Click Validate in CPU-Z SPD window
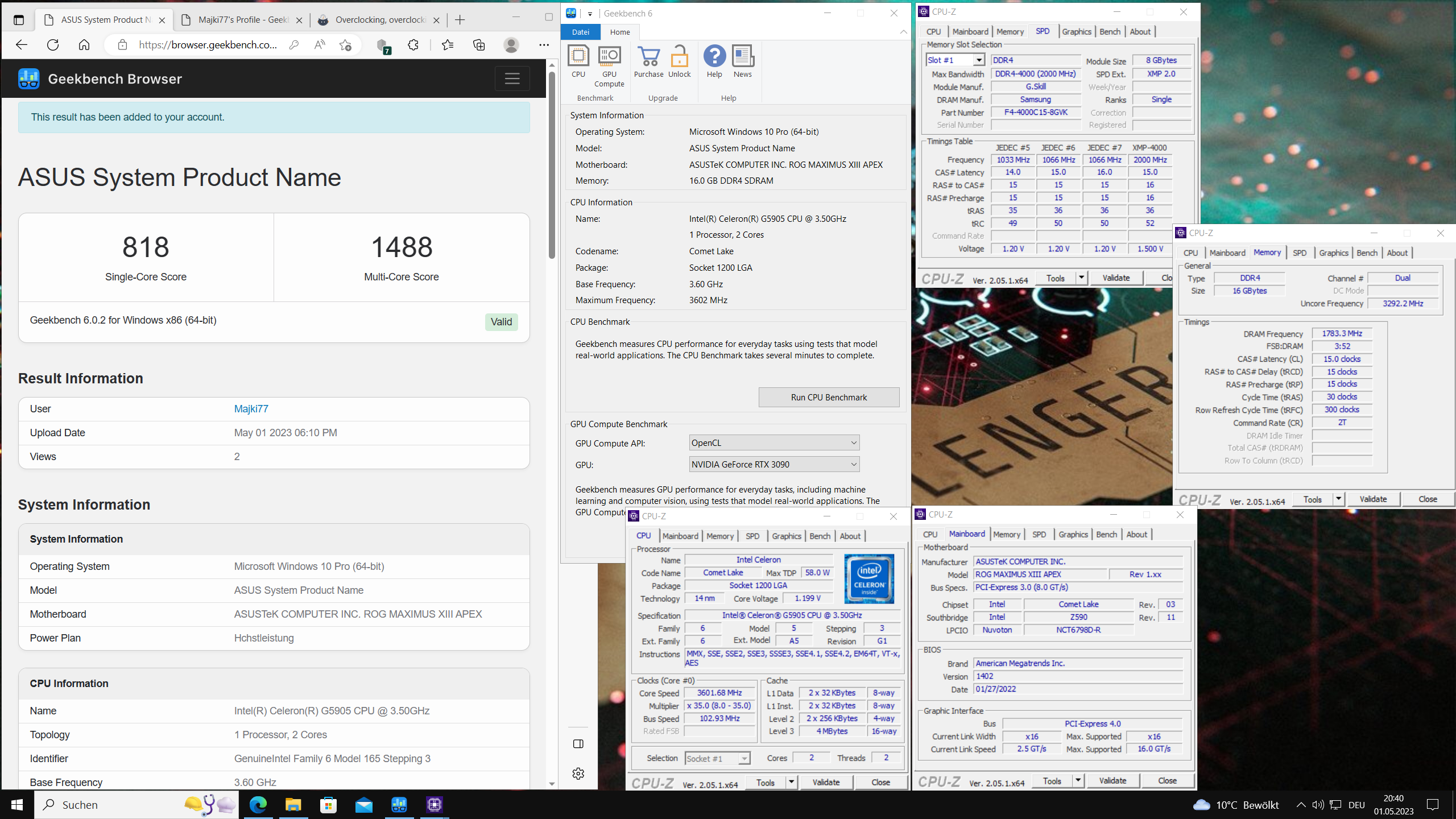 pos(1116,278)
